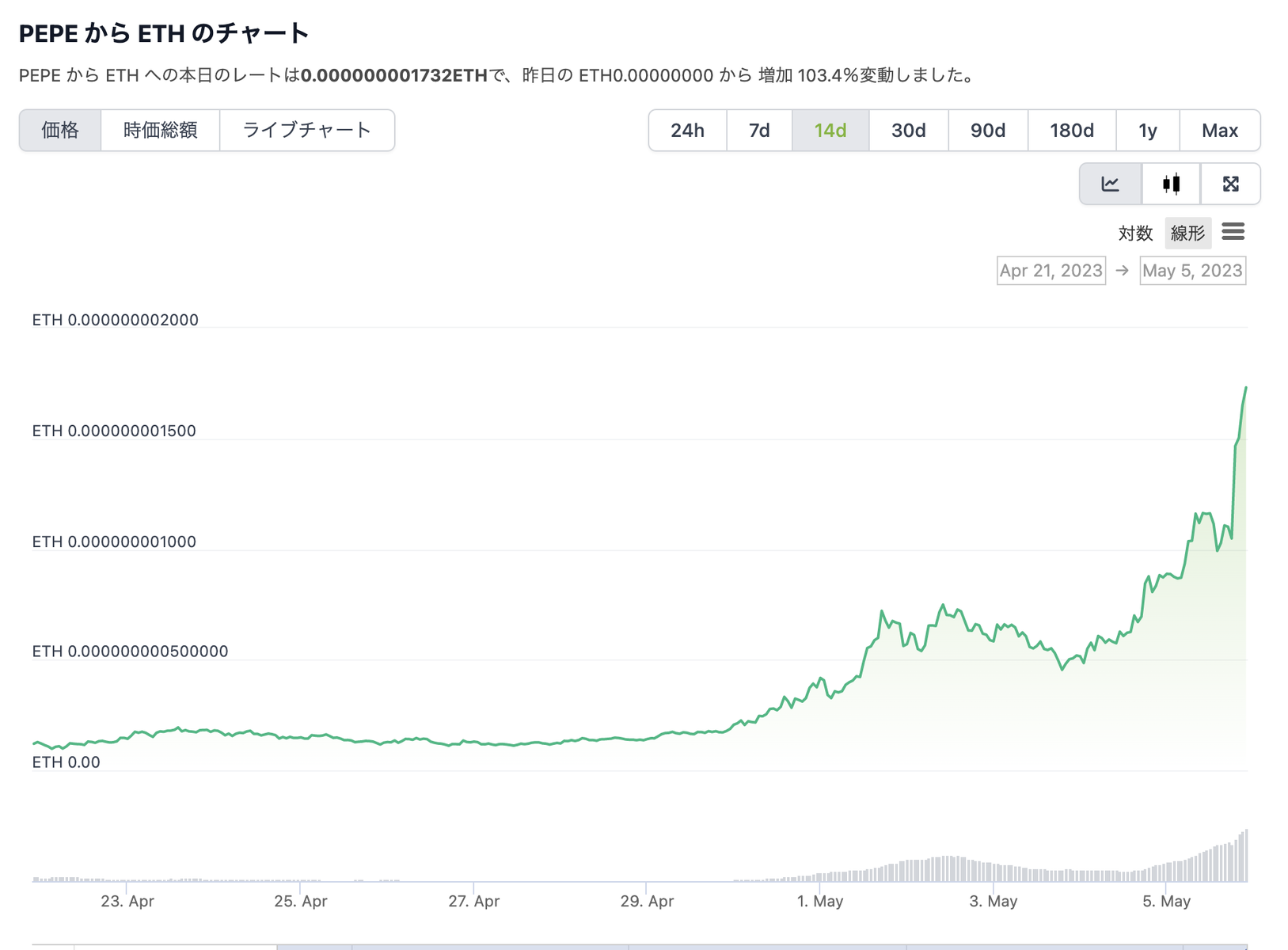Screen dimensions: 1288x950
Task: Switch to candlestick chart view icon
Action: coord(1171,184)
